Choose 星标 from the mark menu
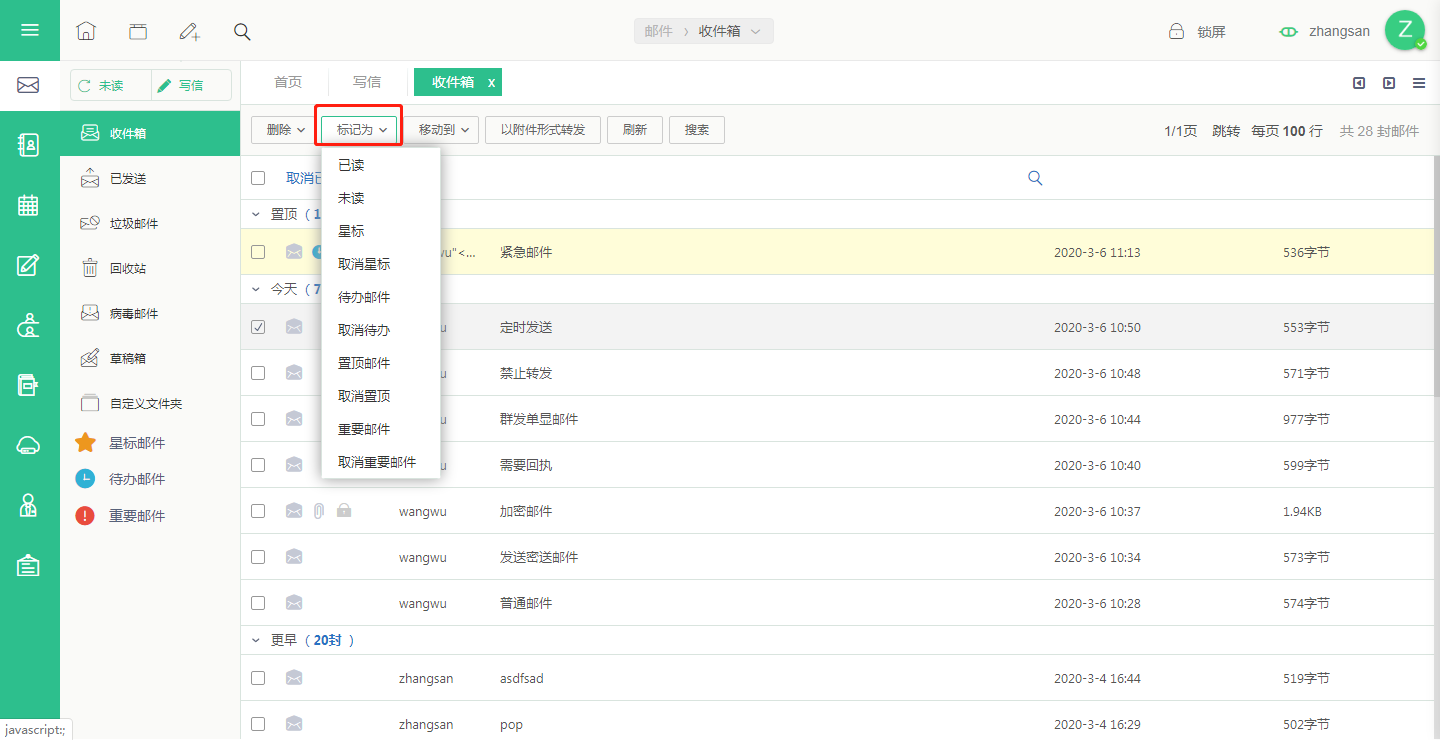The width and height of the screenshot is (1440, 740). [x=381, y=231]
